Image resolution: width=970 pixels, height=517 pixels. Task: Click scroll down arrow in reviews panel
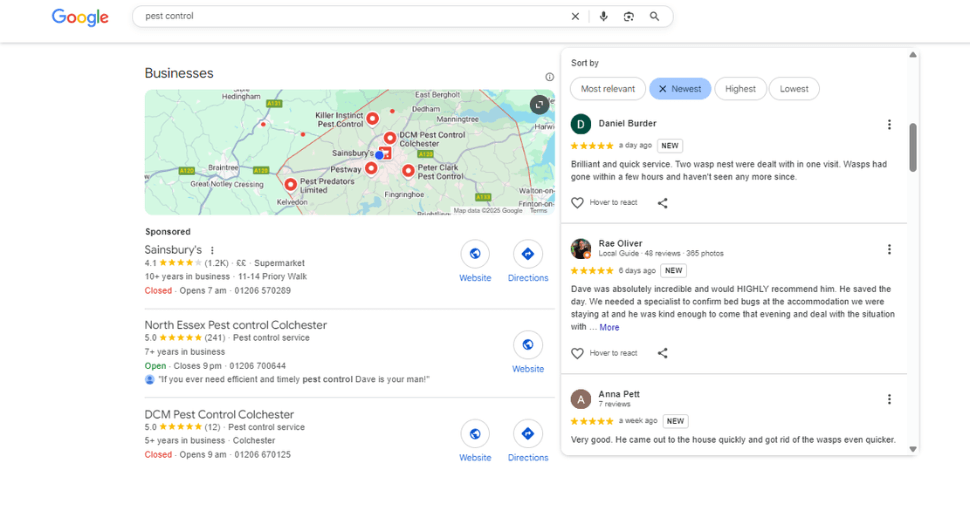point(912,450)
